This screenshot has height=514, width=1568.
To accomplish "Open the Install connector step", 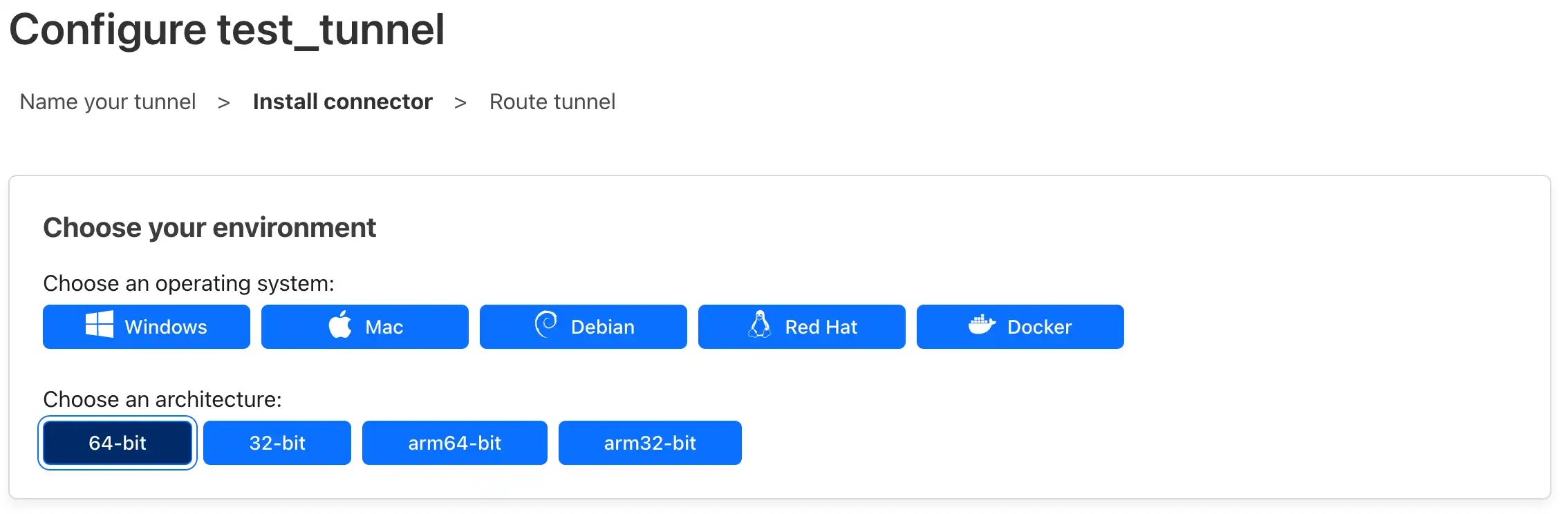I will 343,102.
